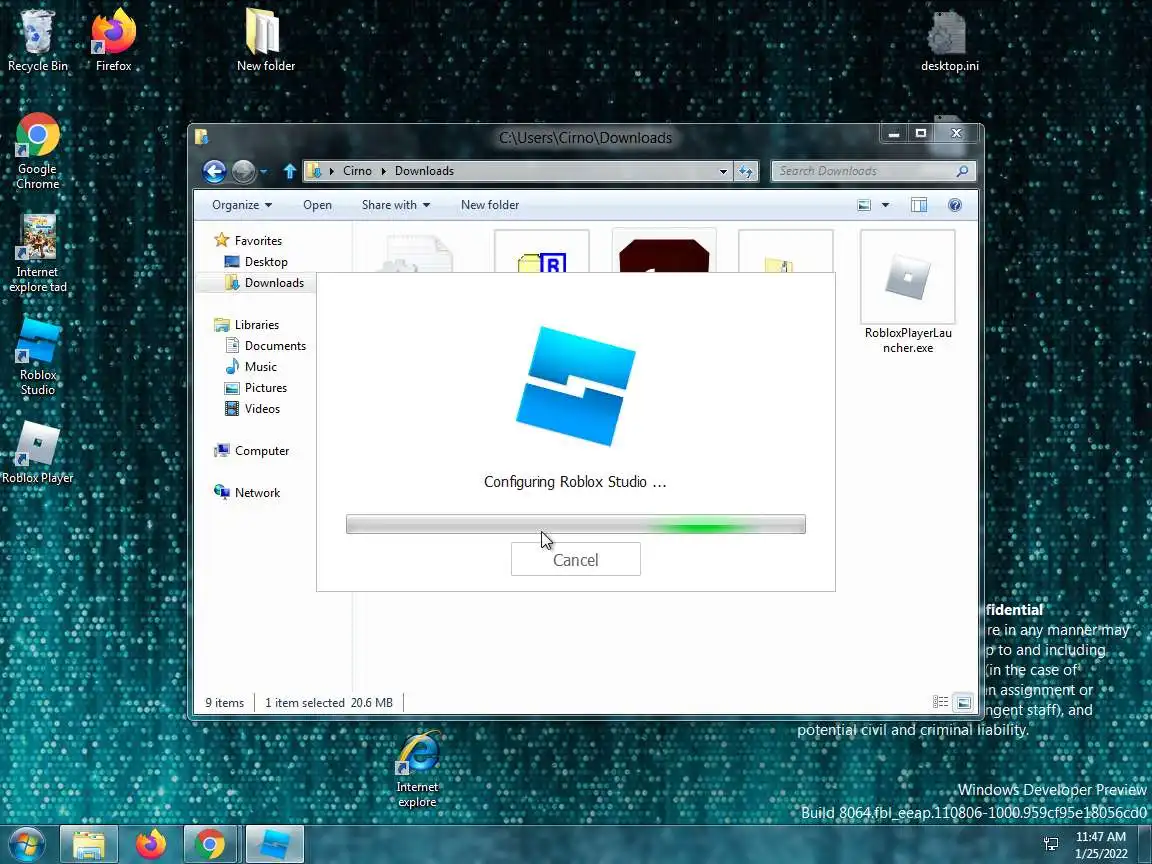1152x864 pixels.
Task: Switch to Firefox in the taskbar
Action: click(x=150, y=844)
